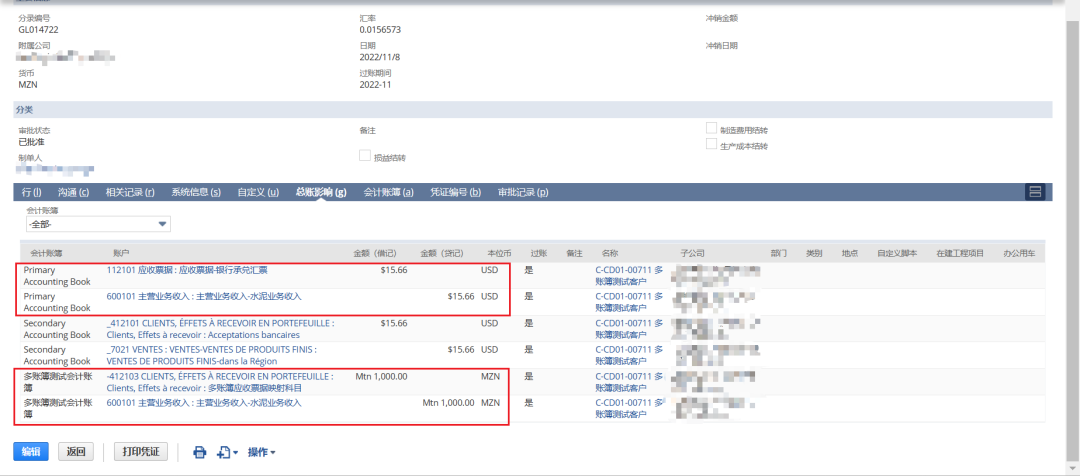Click the 返回 button

[x=76, y=452]
